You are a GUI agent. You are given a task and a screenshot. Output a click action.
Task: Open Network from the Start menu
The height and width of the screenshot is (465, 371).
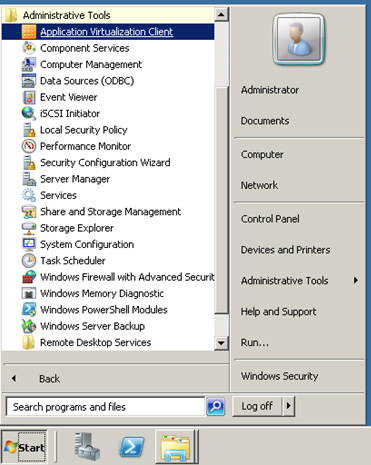(259, 185)
